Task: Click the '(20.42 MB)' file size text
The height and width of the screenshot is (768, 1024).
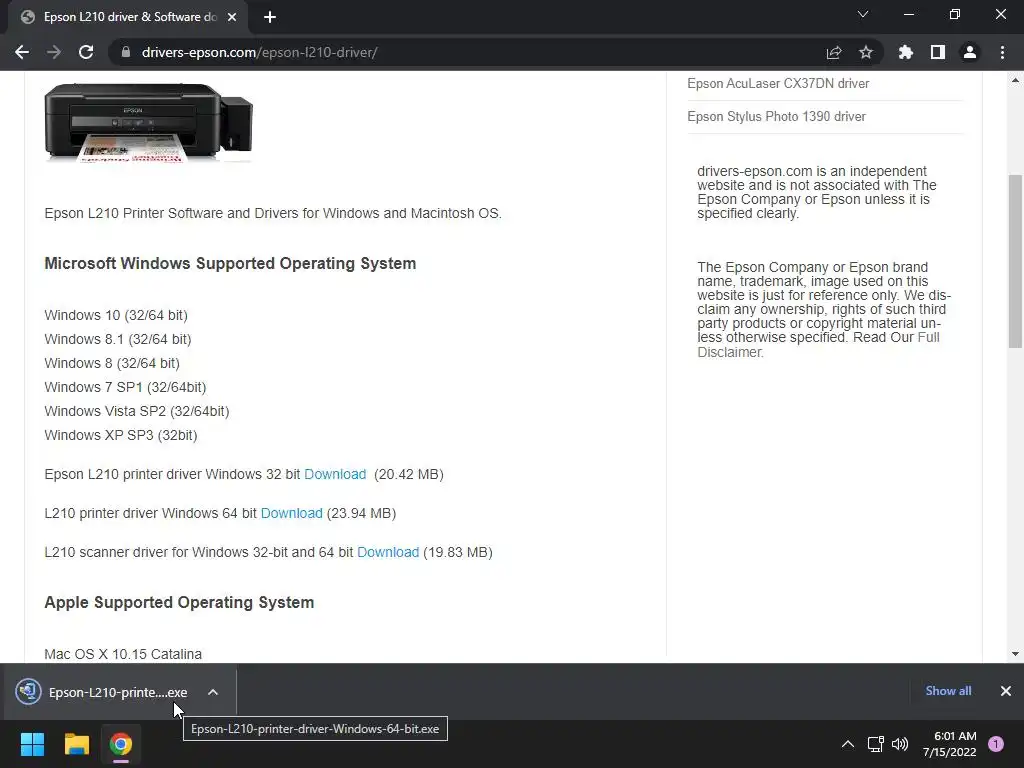Action: [x=409, y=474]
